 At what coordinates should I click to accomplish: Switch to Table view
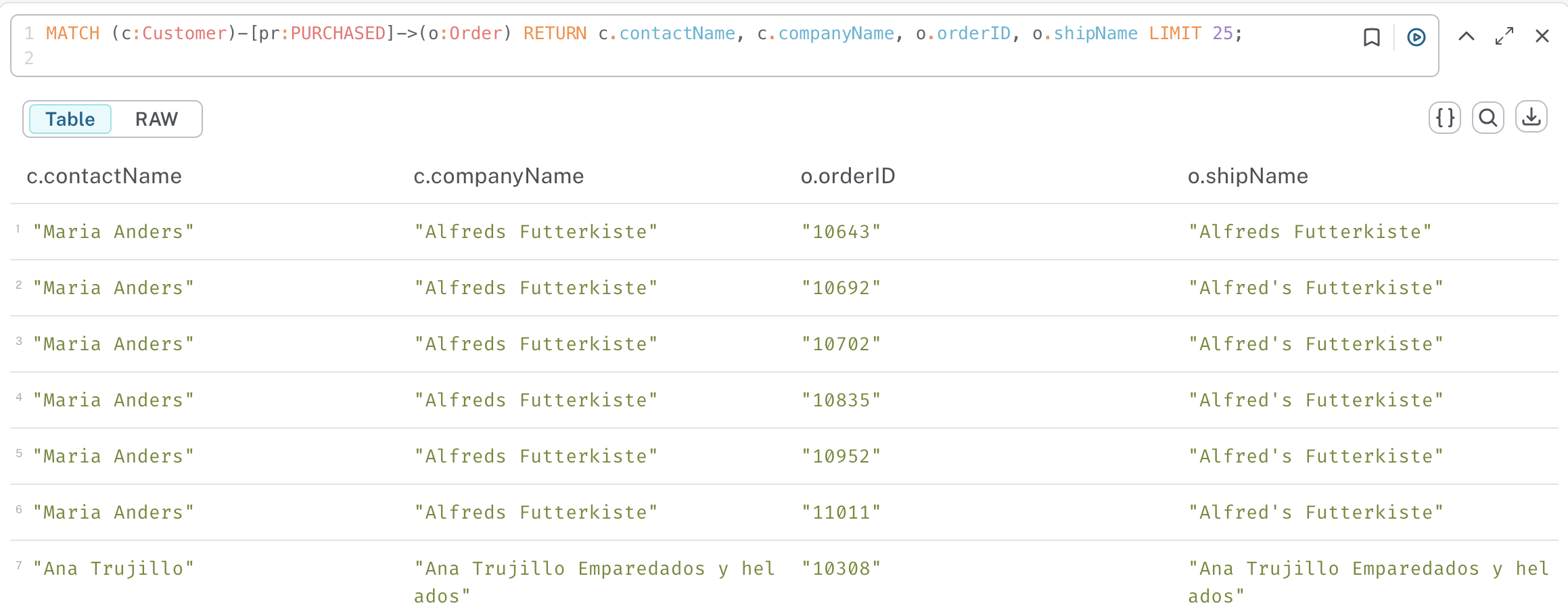70,120
